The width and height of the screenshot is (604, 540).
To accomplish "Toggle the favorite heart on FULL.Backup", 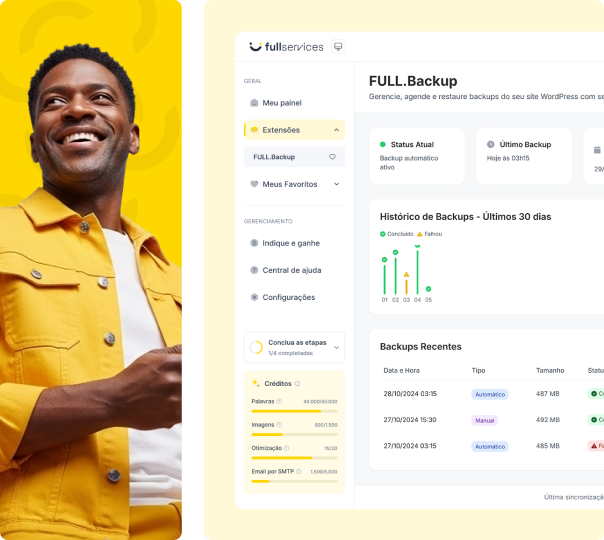I will [x=332, y=157].
